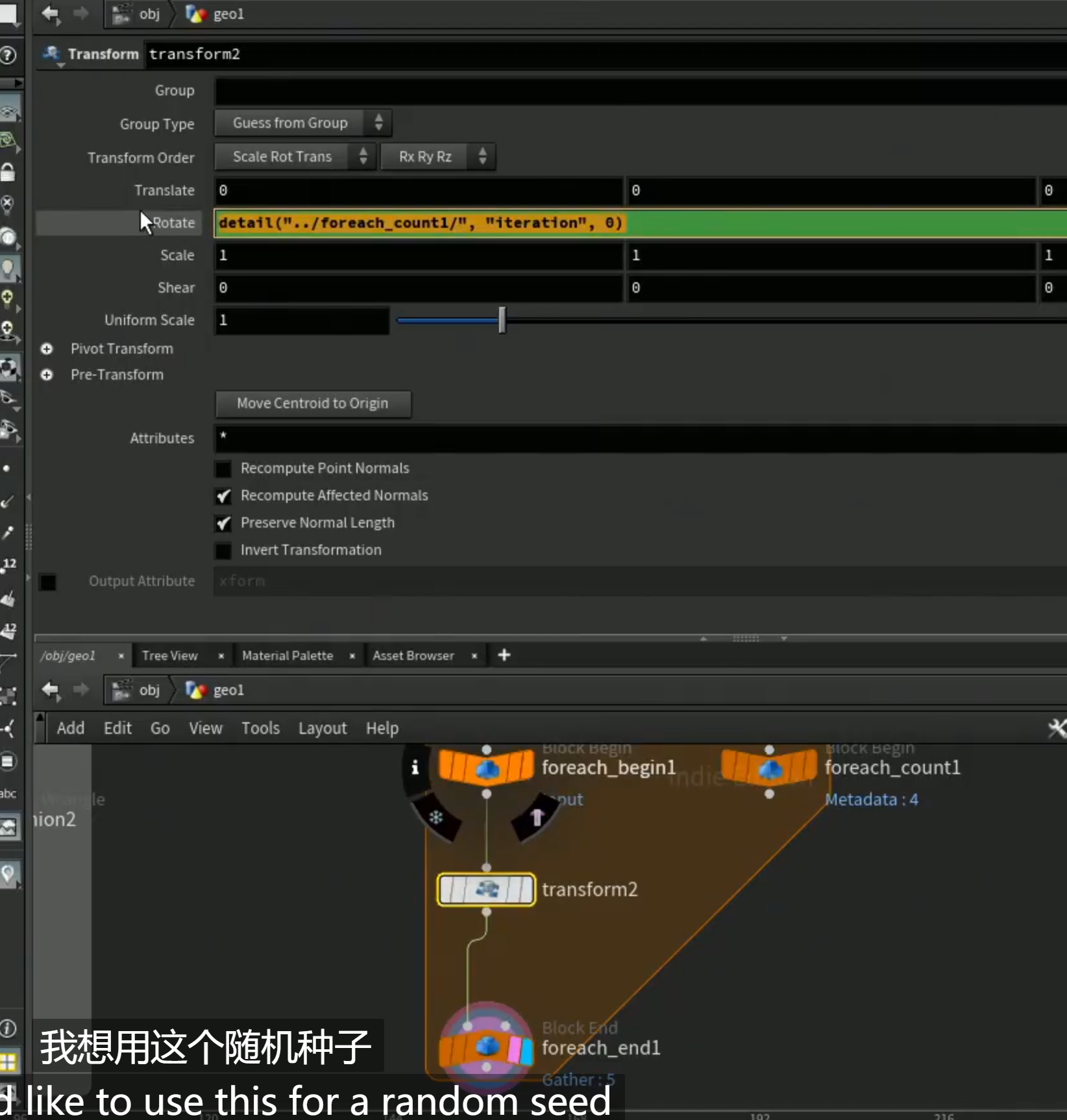This screenshot has height=1120, width=1067.
Task: Open the Group Type dropdown
Action: click(x=303, y=123)
